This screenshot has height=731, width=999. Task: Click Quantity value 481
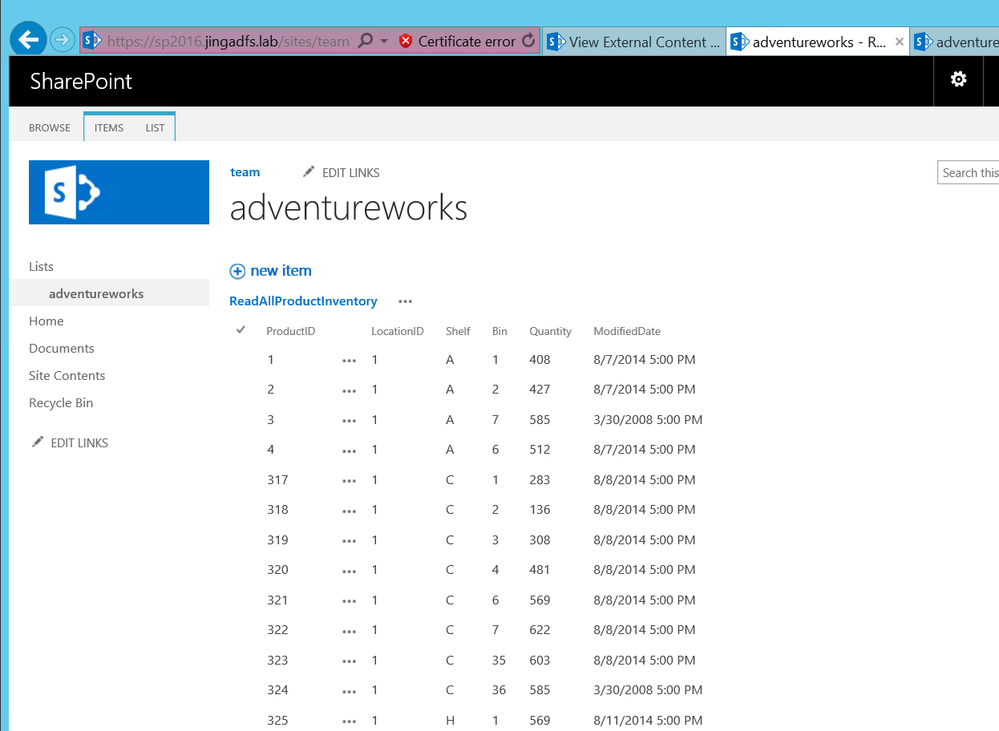pyautogui.click(x=540, y=570)
